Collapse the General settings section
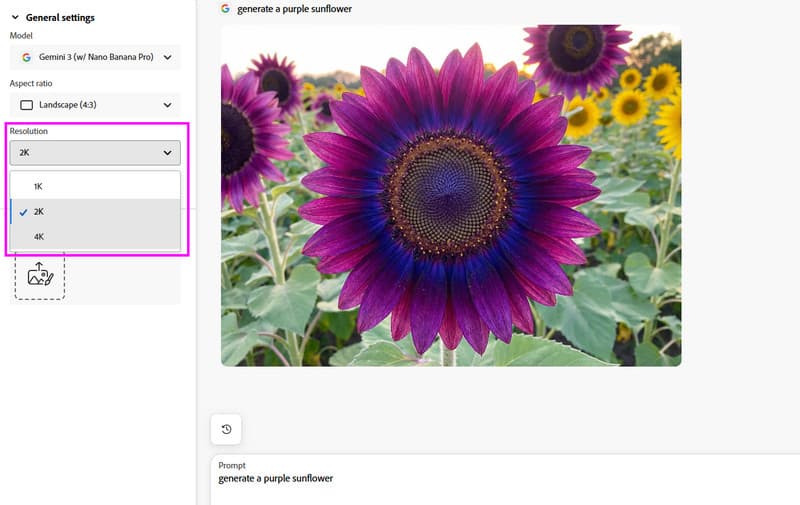Screen dimensions: 800x505 (15, 17)
